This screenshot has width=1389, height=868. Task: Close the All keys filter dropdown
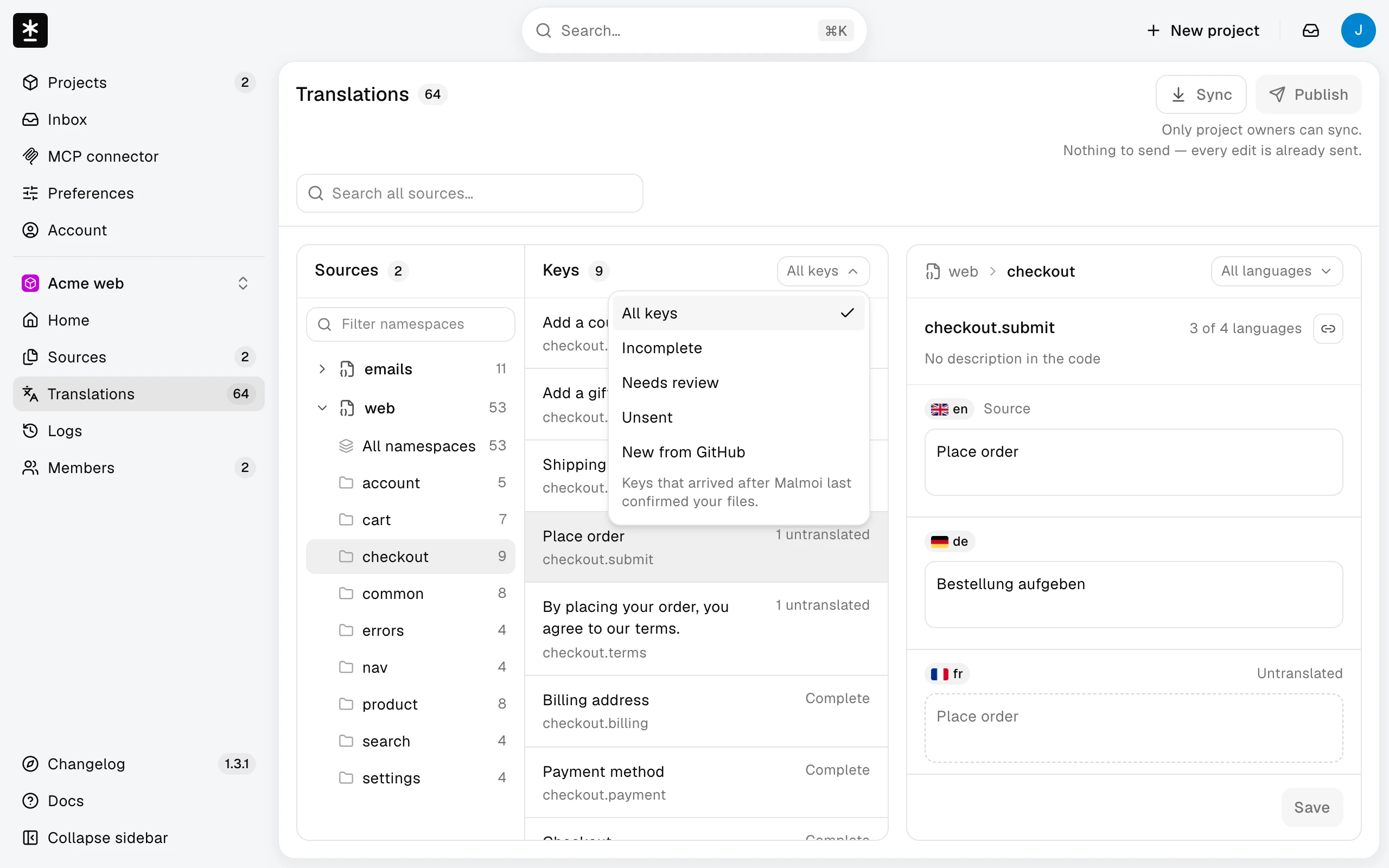click(x=823, y=271)
